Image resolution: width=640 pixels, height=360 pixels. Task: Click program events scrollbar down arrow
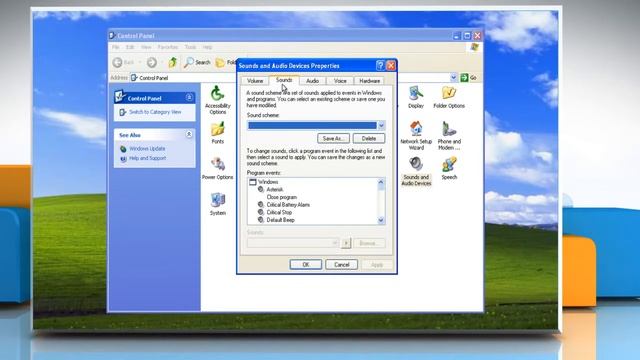(381, 220)
